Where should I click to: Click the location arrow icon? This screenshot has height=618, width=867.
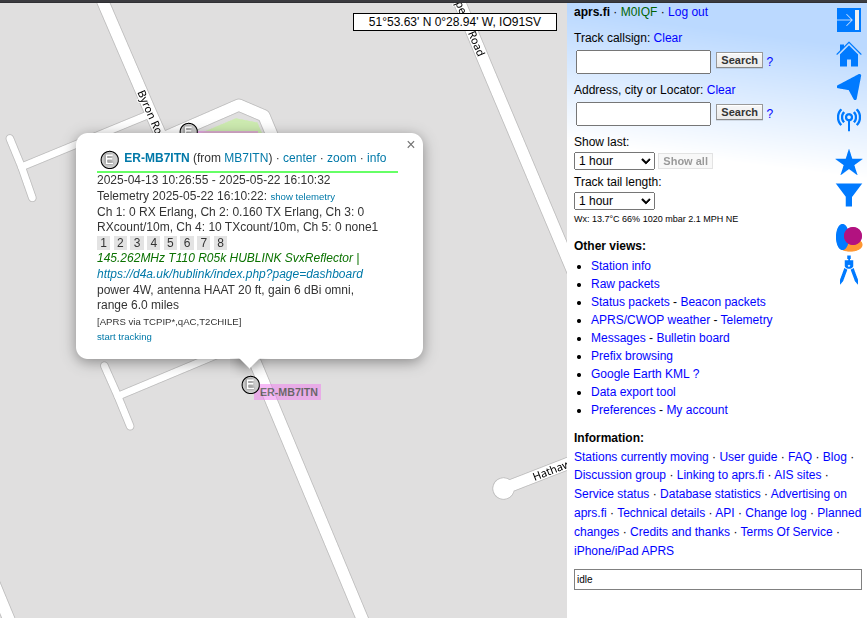(848, 87)
